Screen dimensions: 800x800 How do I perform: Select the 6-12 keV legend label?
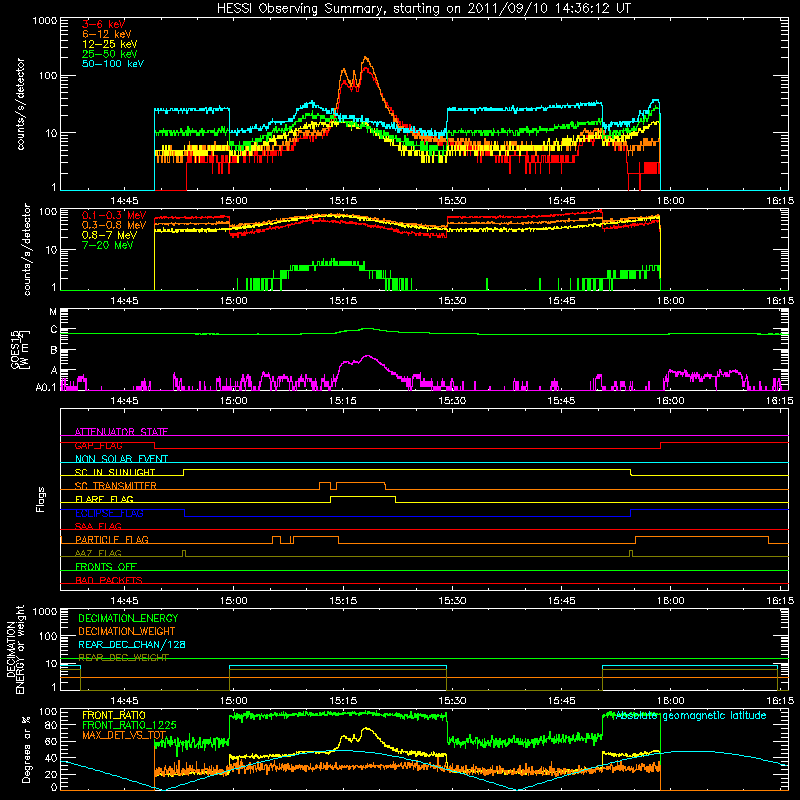[x=107, y=34]
